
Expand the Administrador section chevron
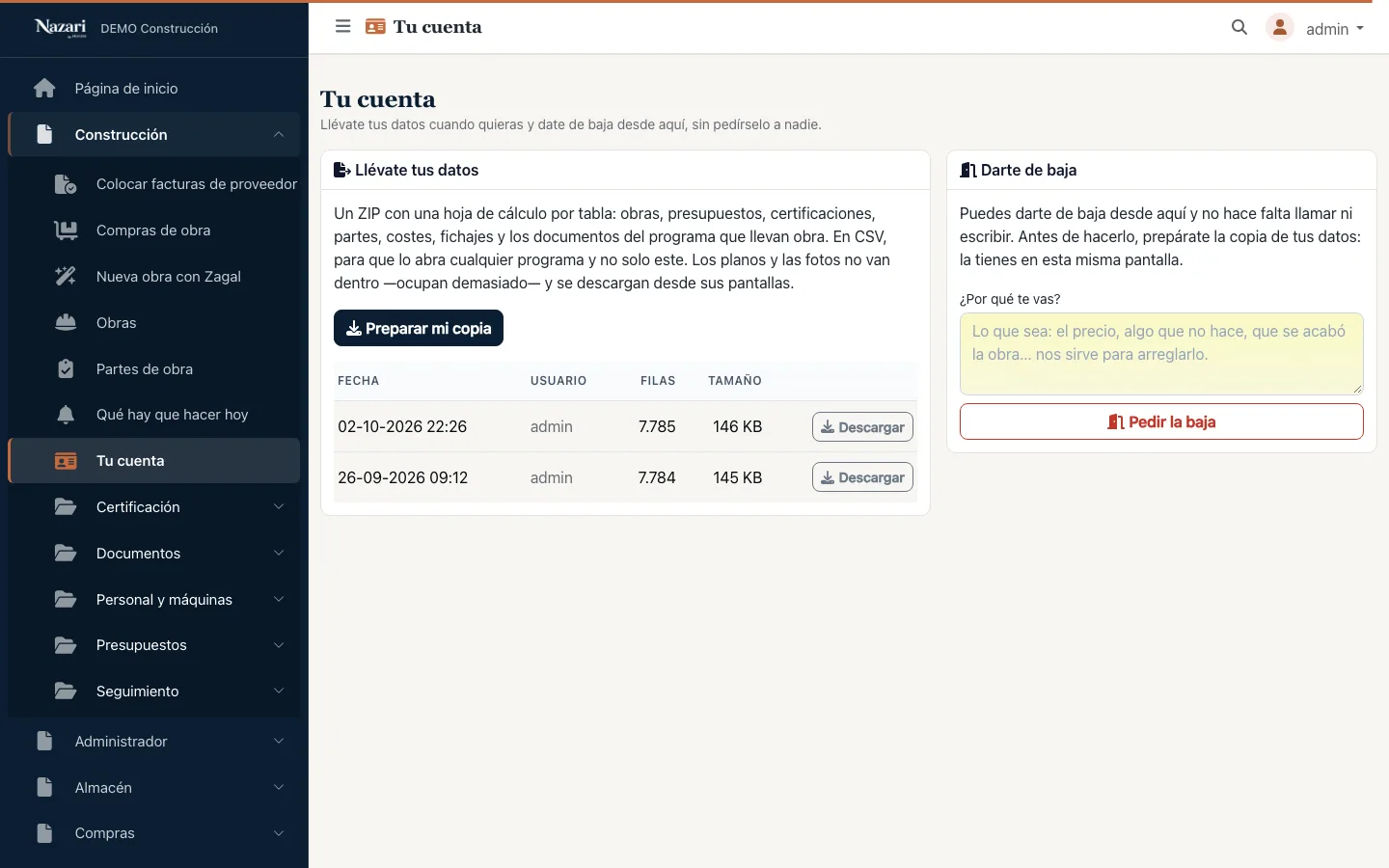tap(279, 742)
